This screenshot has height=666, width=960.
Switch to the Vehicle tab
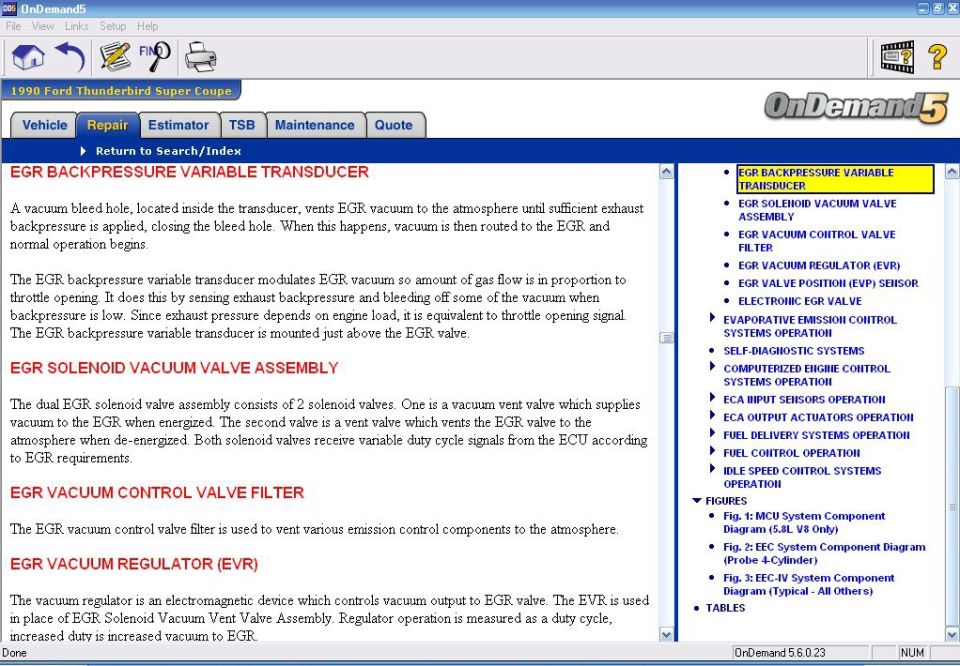(x=44, y=125)
